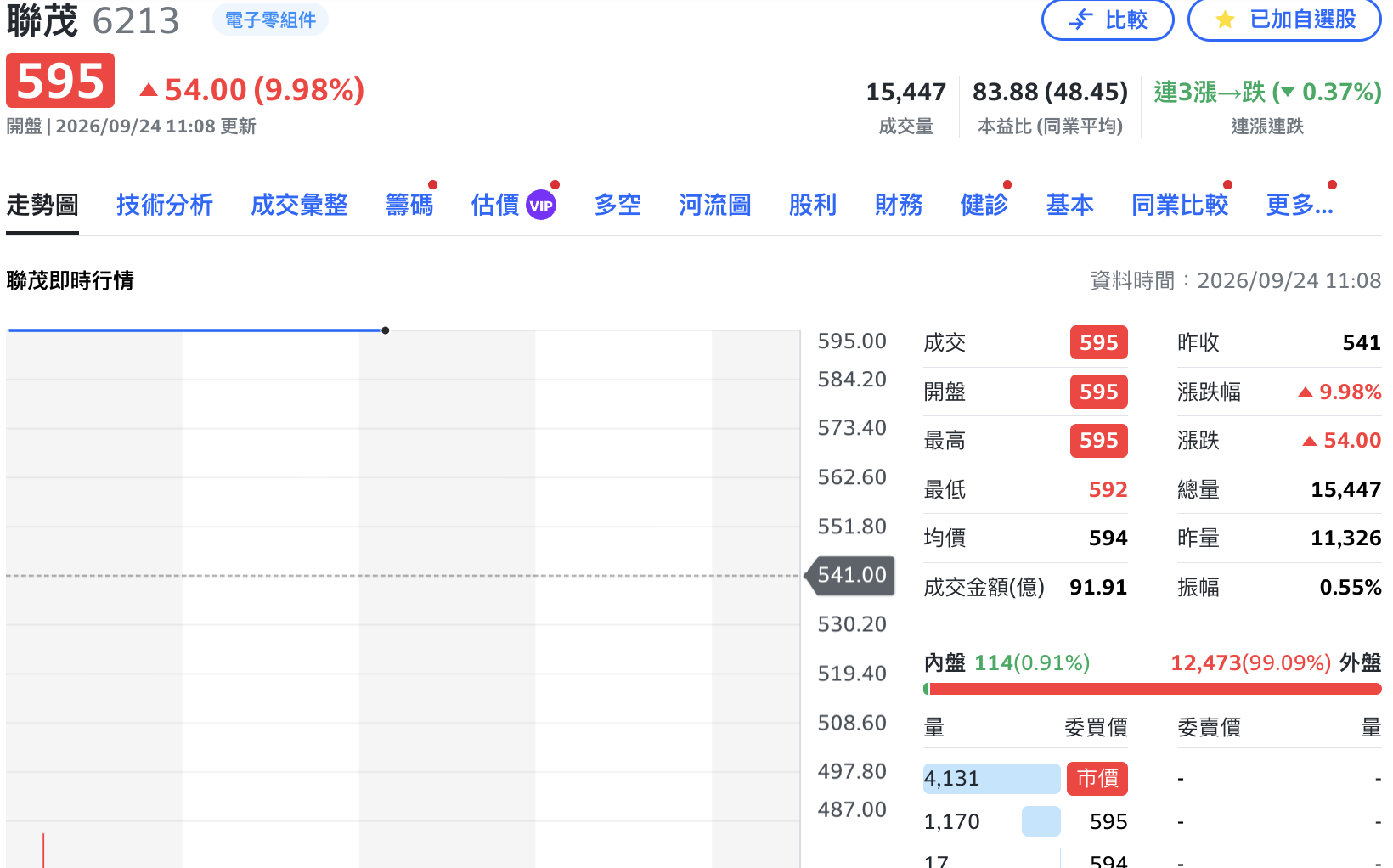
Task: Click the 最低 592 value
Action: pos(1108,489)
